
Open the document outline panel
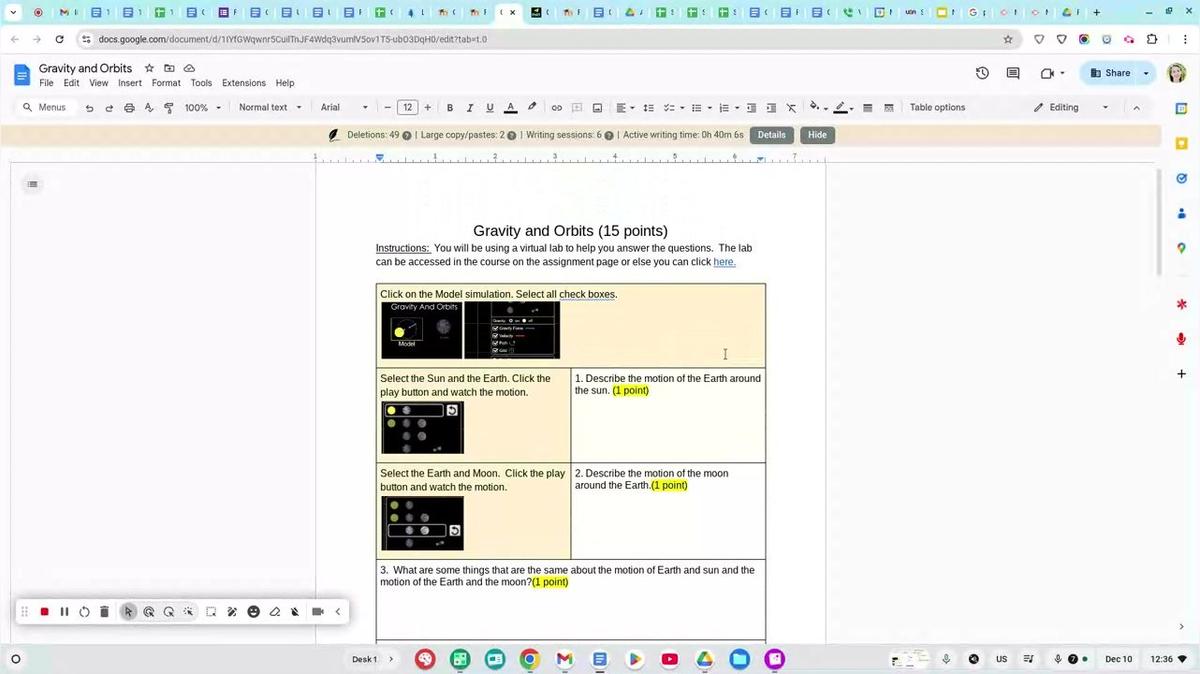(x=33, y=184)
